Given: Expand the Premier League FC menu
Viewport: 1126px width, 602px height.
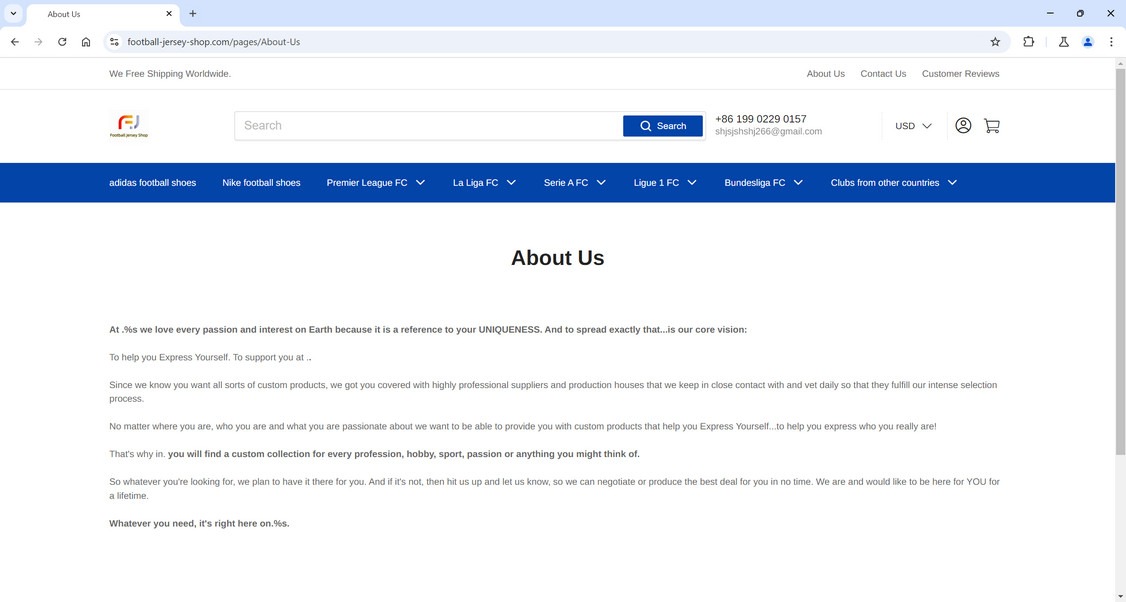Looking at the screenshot, I should [376, 182].
